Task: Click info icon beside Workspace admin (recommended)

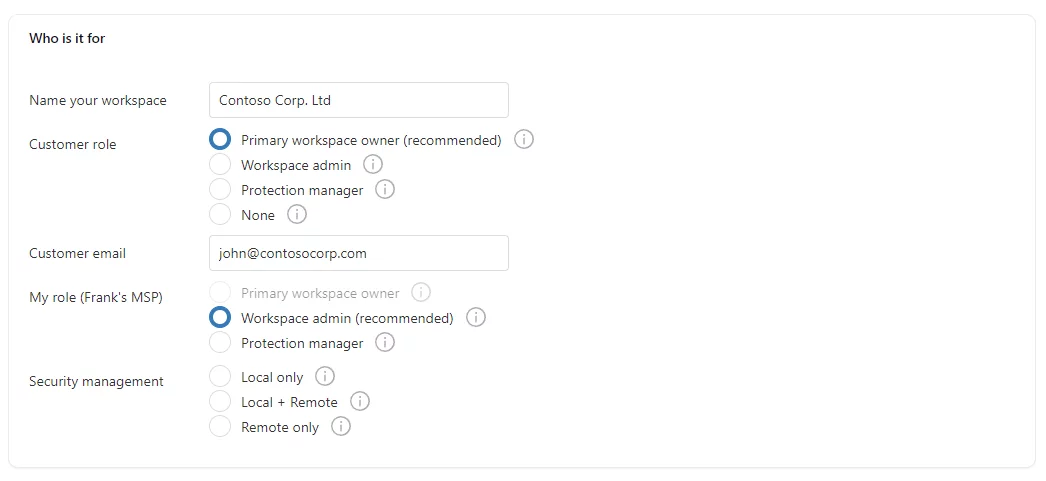Action: click(476, 318)
